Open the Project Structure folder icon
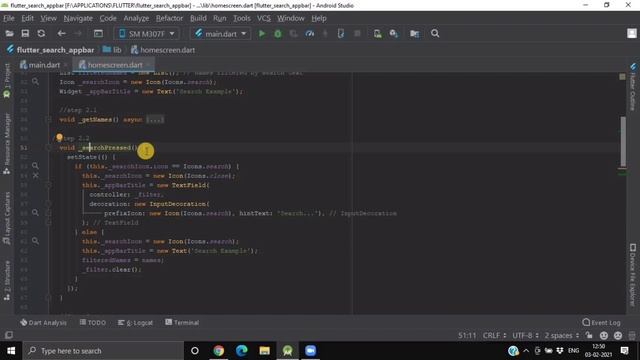 [x=414, y=33]
